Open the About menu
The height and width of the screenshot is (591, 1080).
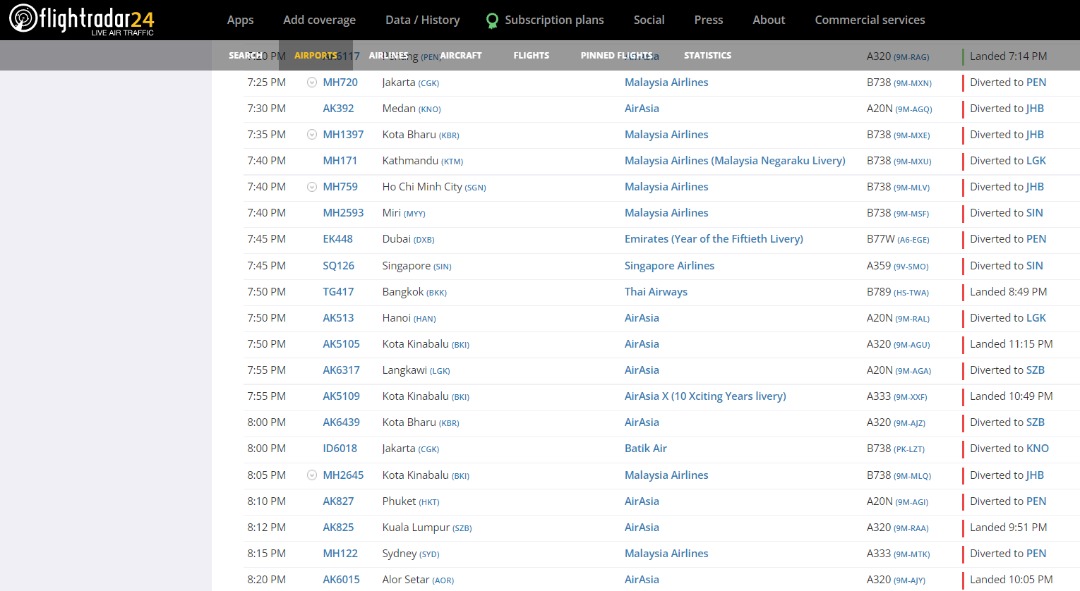[769, 20]
